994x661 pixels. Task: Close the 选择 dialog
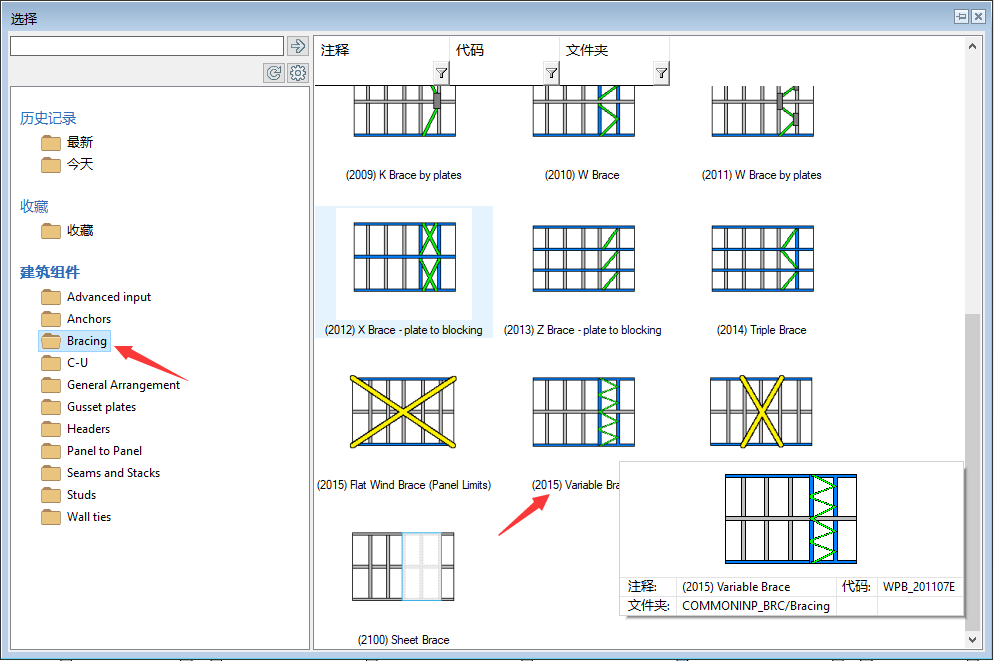[978, 17]
